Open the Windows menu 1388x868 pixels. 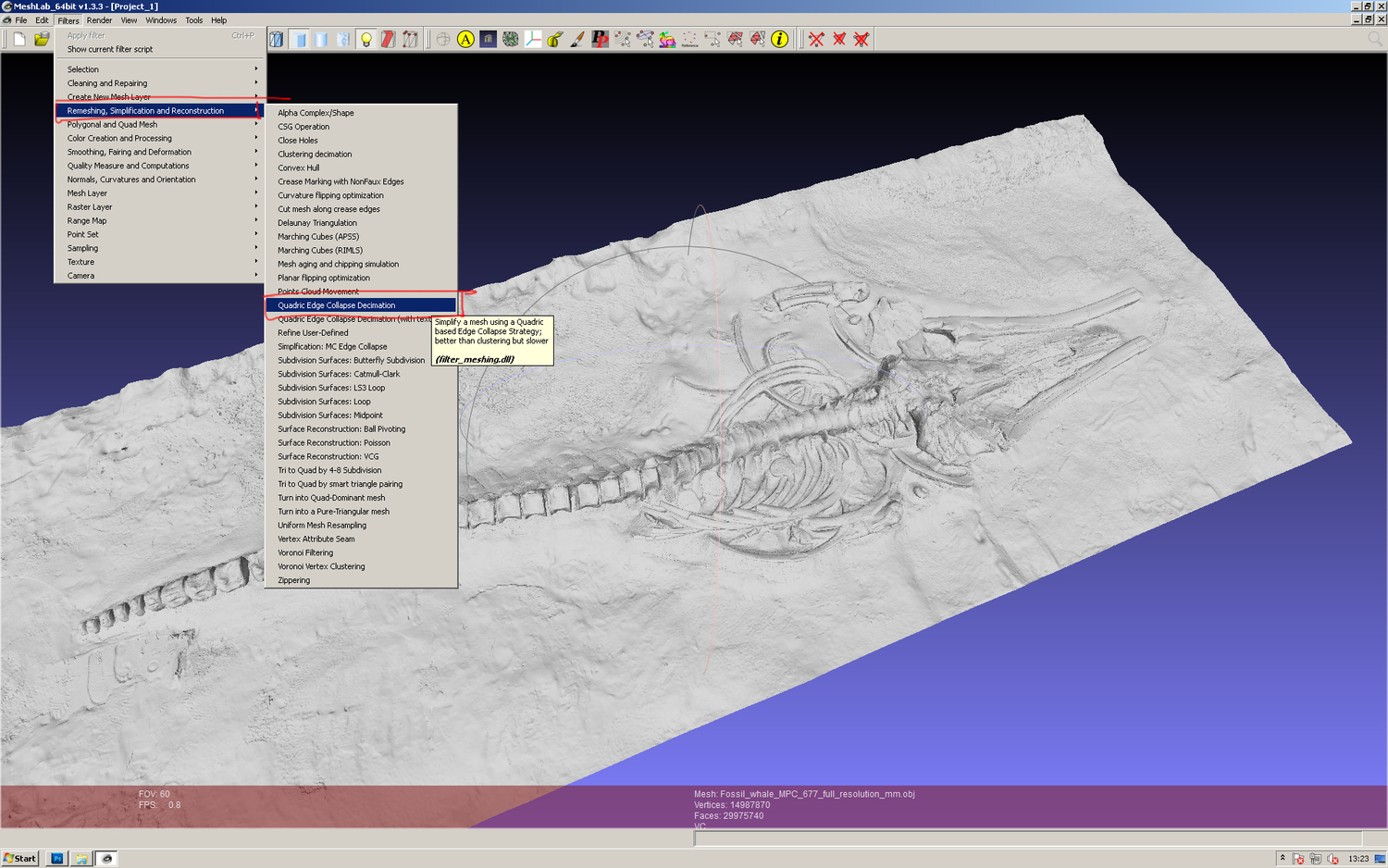pyautogui.click(x=161, y=20)
